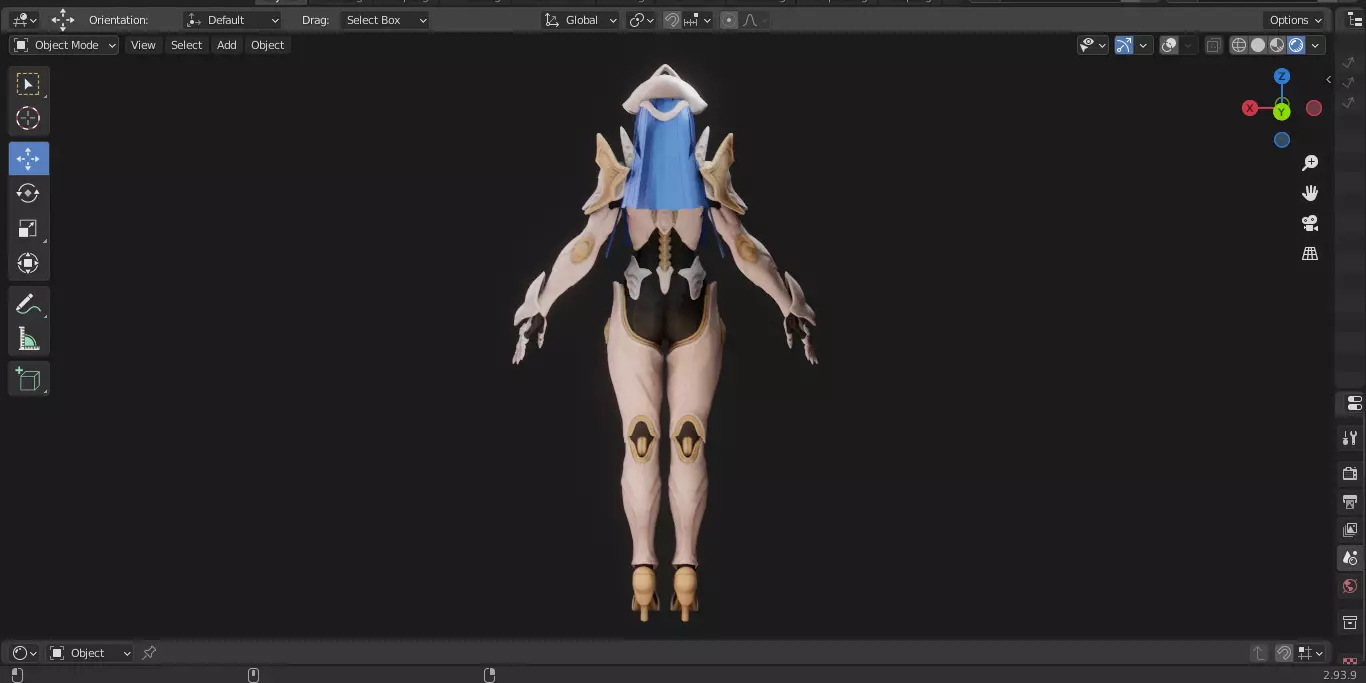Click the negative X axis red circle
Viewport: 1366px width, 683px height.
(1314, 108)
